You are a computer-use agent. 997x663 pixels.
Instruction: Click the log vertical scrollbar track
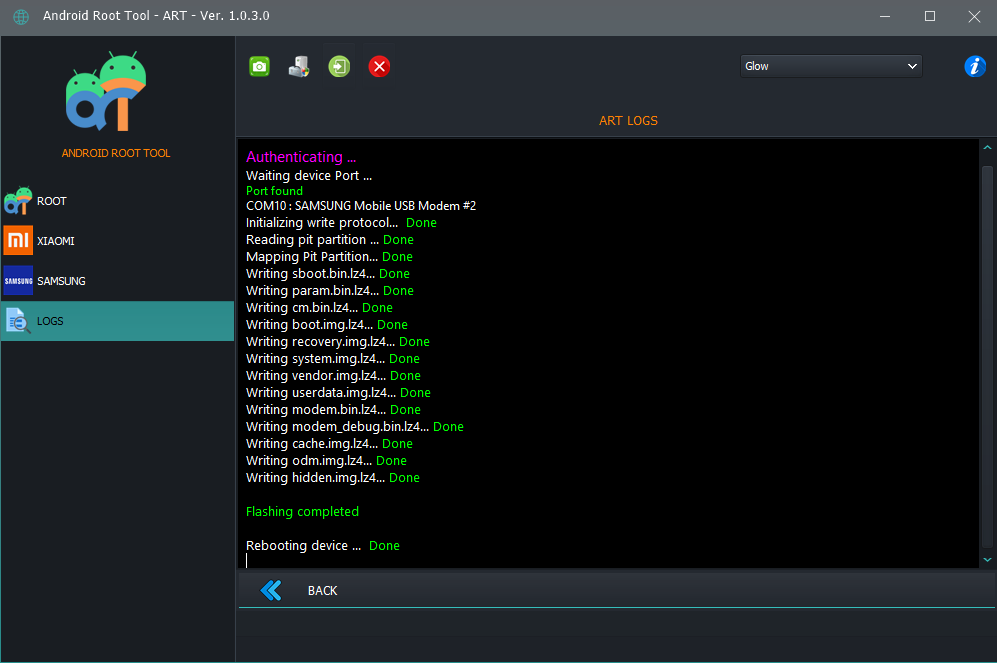[987, 356]
